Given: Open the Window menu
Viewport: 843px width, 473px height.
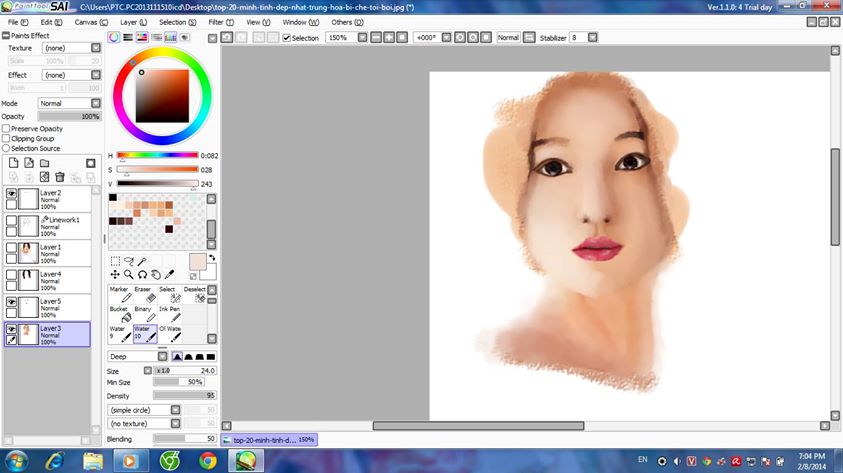Looking at the screenshot, I should click(x=301, y=22).
